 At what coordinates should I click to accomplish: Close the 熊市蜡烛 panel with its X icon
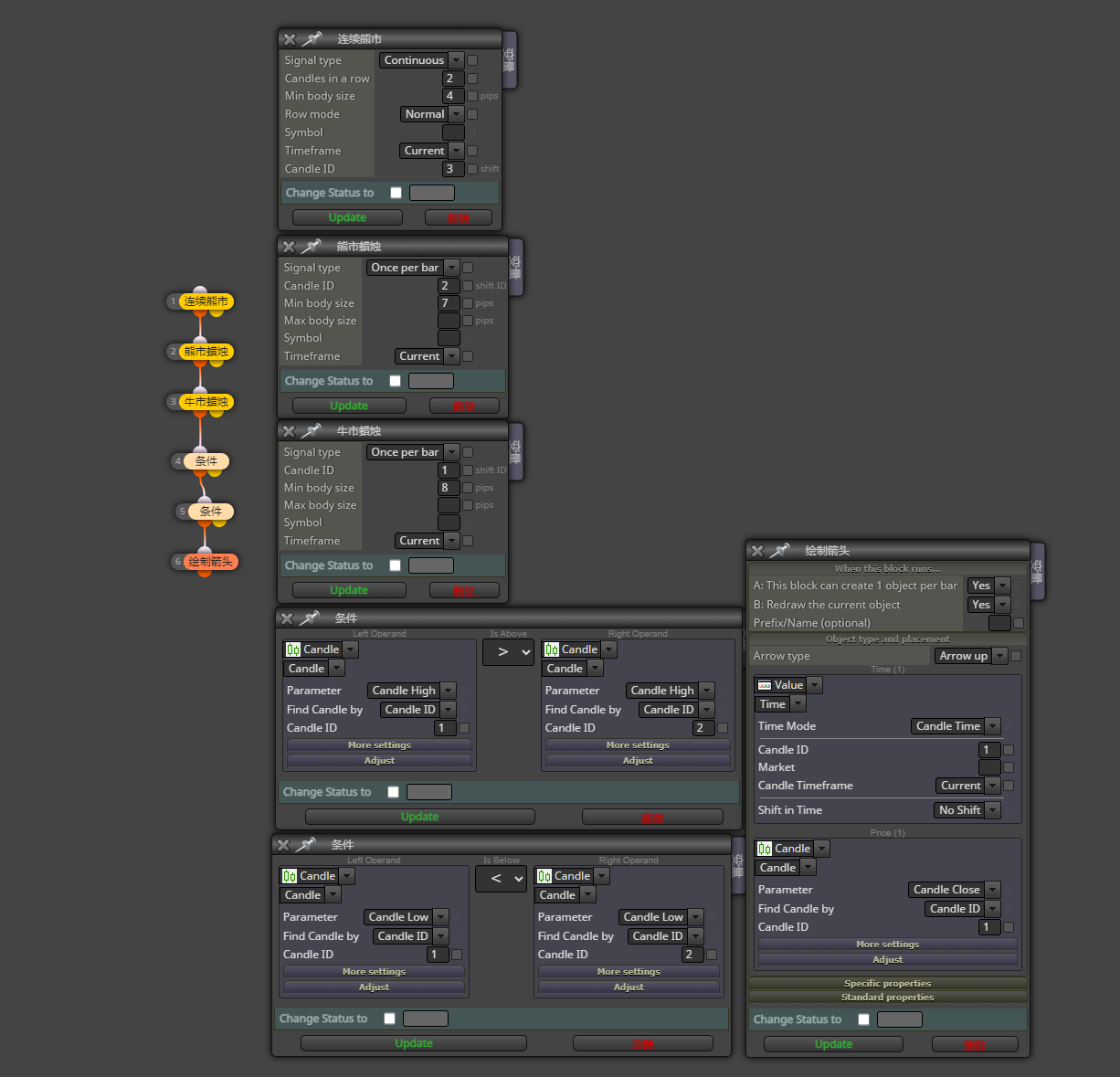[289, 247]
